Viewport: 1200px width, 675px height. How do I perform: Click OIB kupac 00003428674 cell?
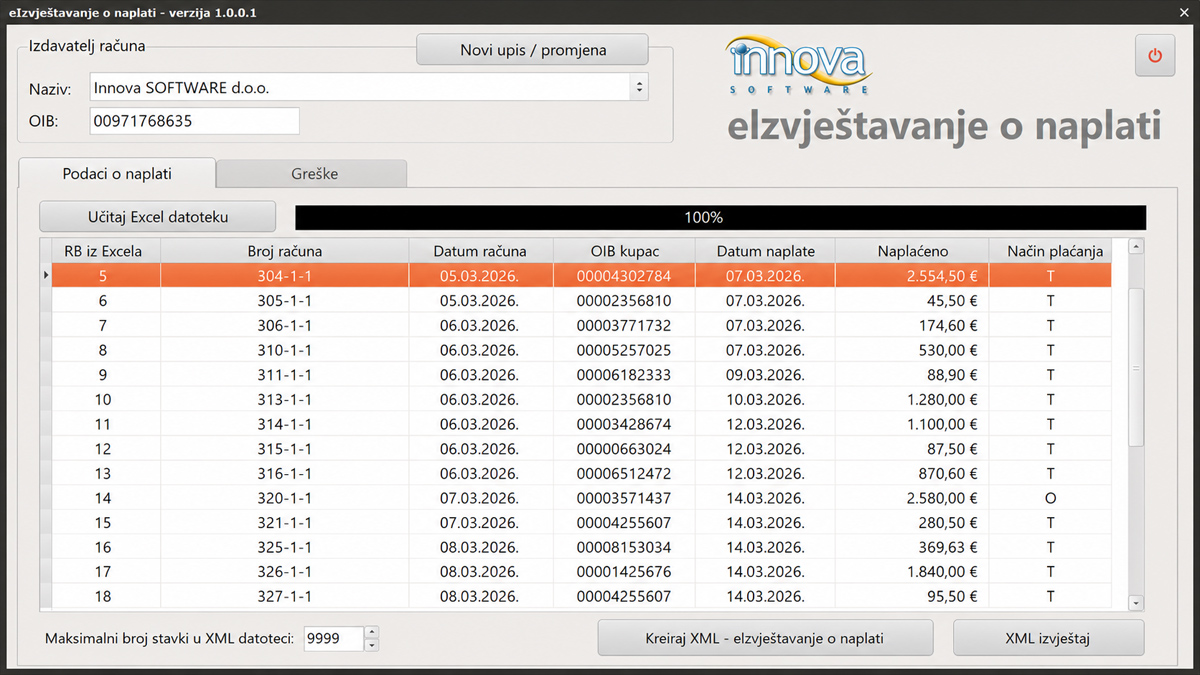624,424
